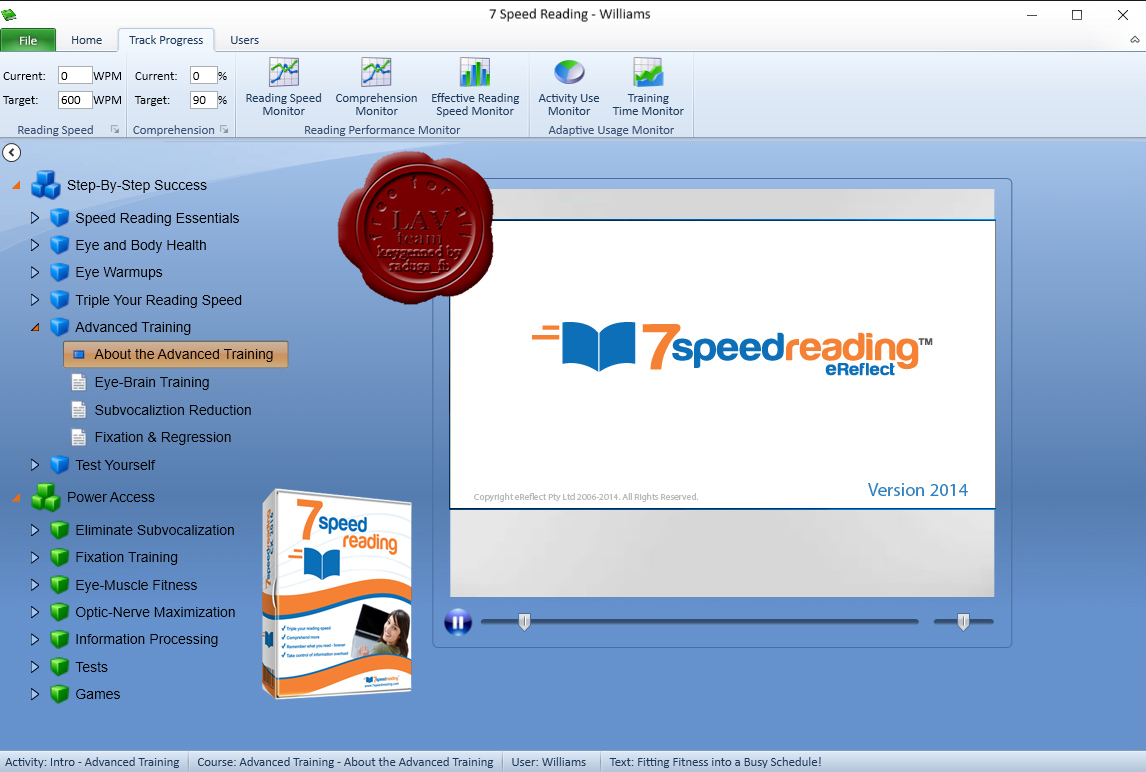Open the Training Time Monitor

point(648,86)
